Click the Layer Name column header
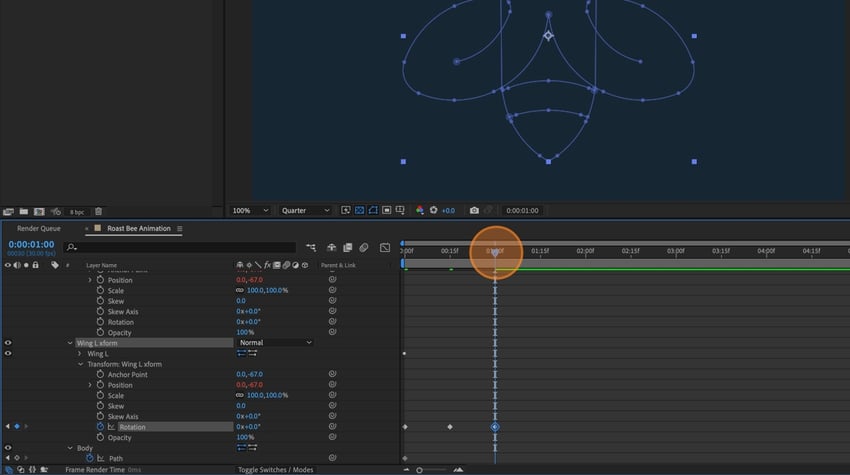The height and width of the screenshot is (475, 850). pos(101,265)
